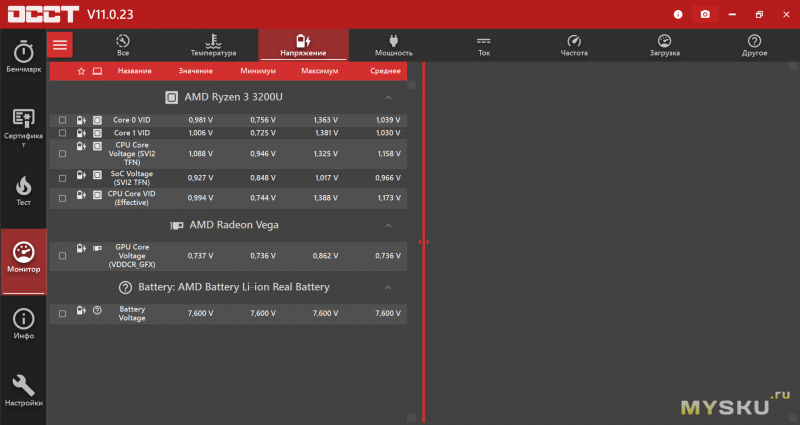
Task: Click the red panel splitter handle arrows
Action: 423,242
